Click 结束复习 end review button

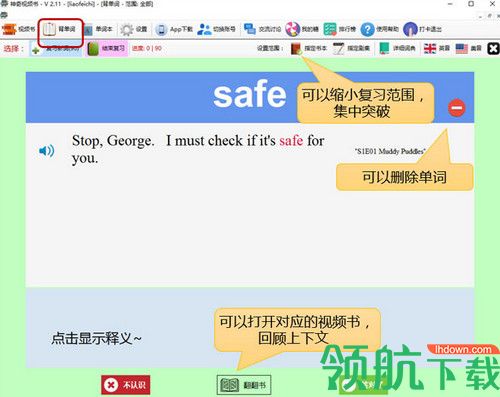point(107,49)
